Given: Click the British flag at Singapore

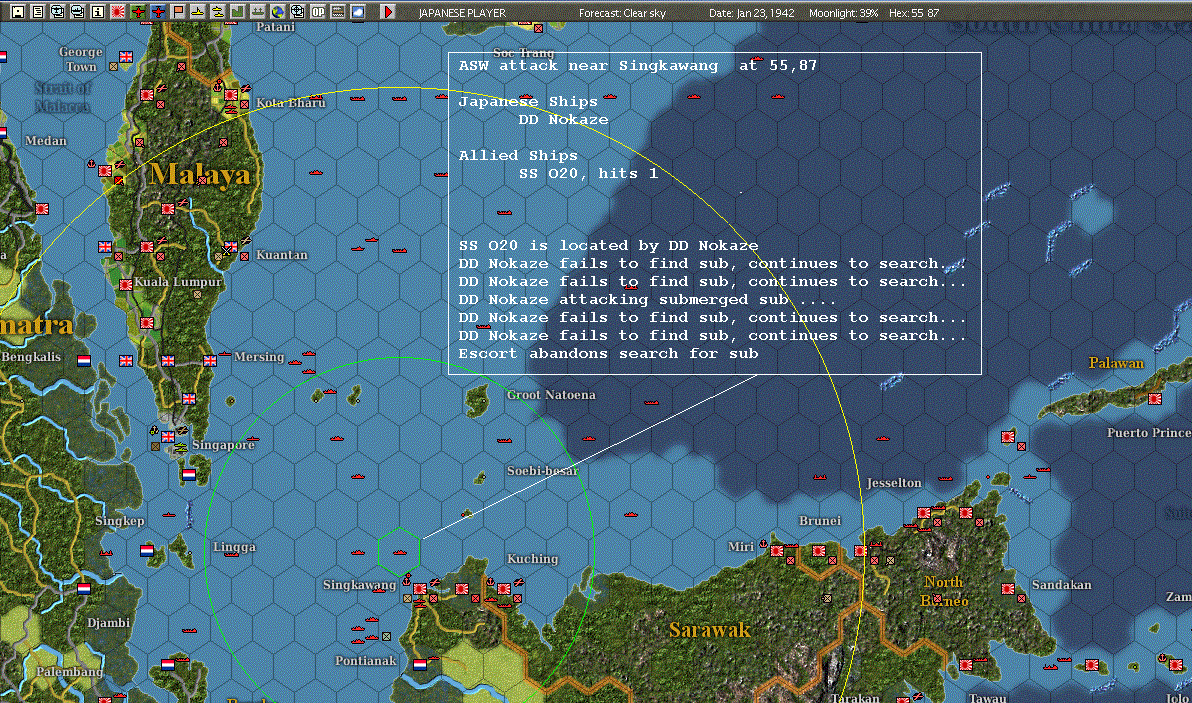Looking at the screenshot, I should [x=168, y=437].
